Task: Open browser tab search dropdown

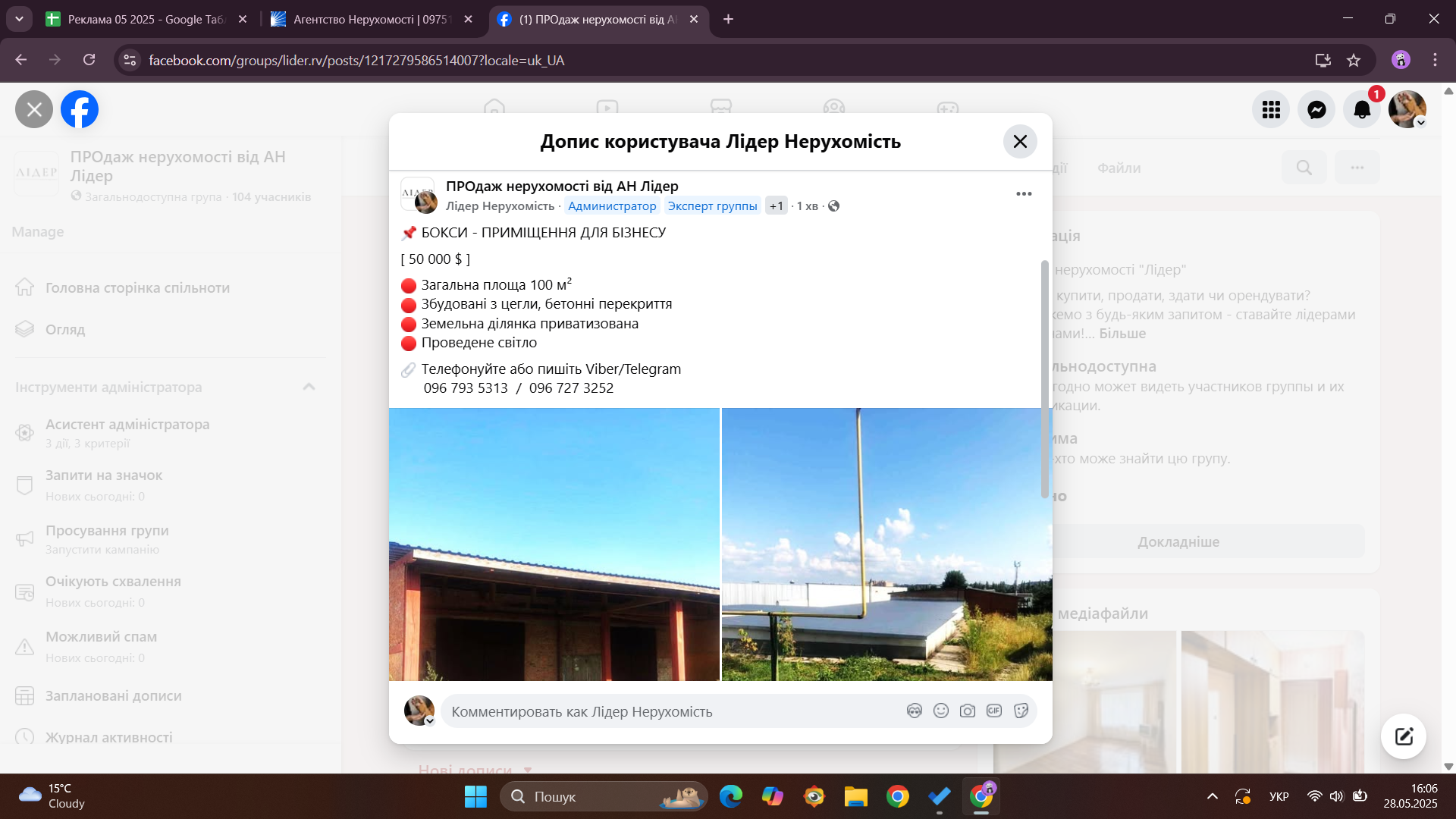Action: click(x=19, y=19)
